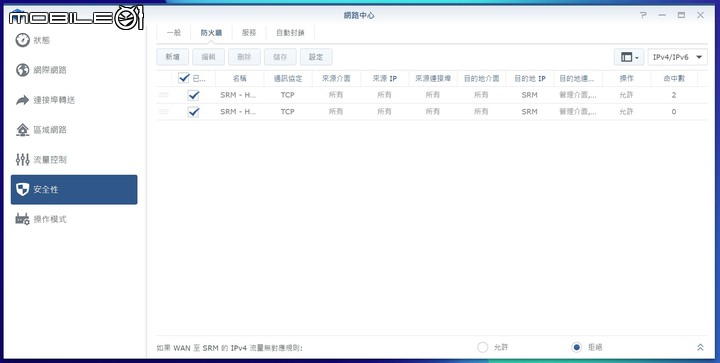
Task: Expand the default rules panel double chevron
Action: point(700,347)
